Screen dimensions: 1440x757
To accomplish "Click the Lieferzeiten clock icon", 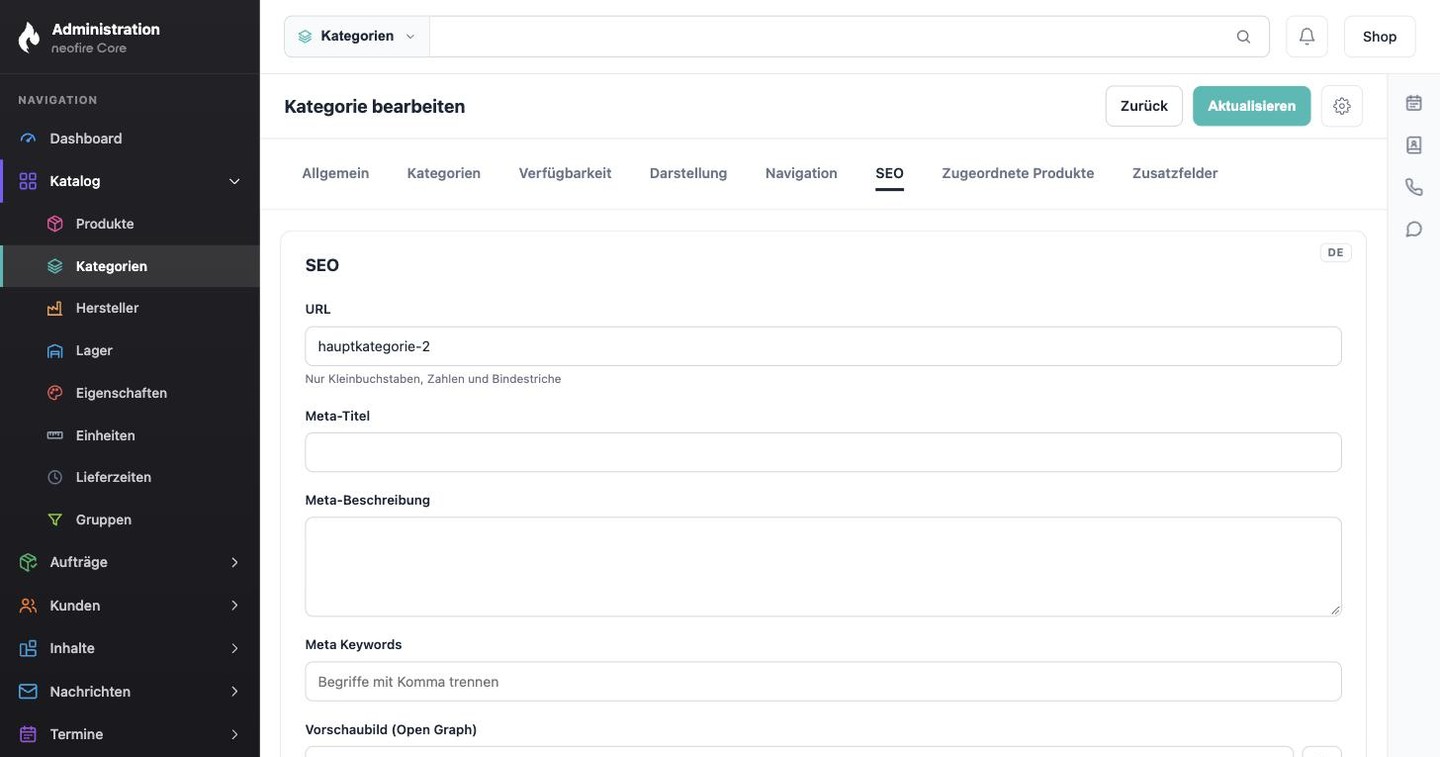I will coord(55,477).
